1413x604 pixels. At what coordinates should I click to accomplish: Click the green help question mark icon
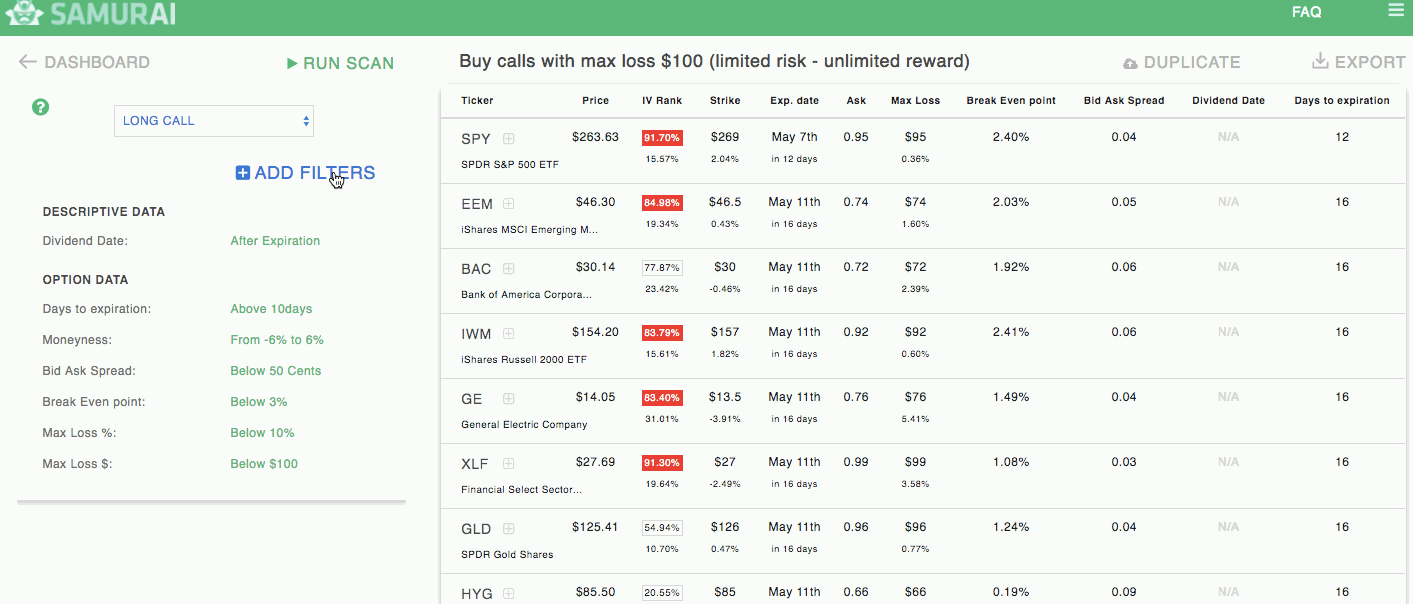pos(41,107)
